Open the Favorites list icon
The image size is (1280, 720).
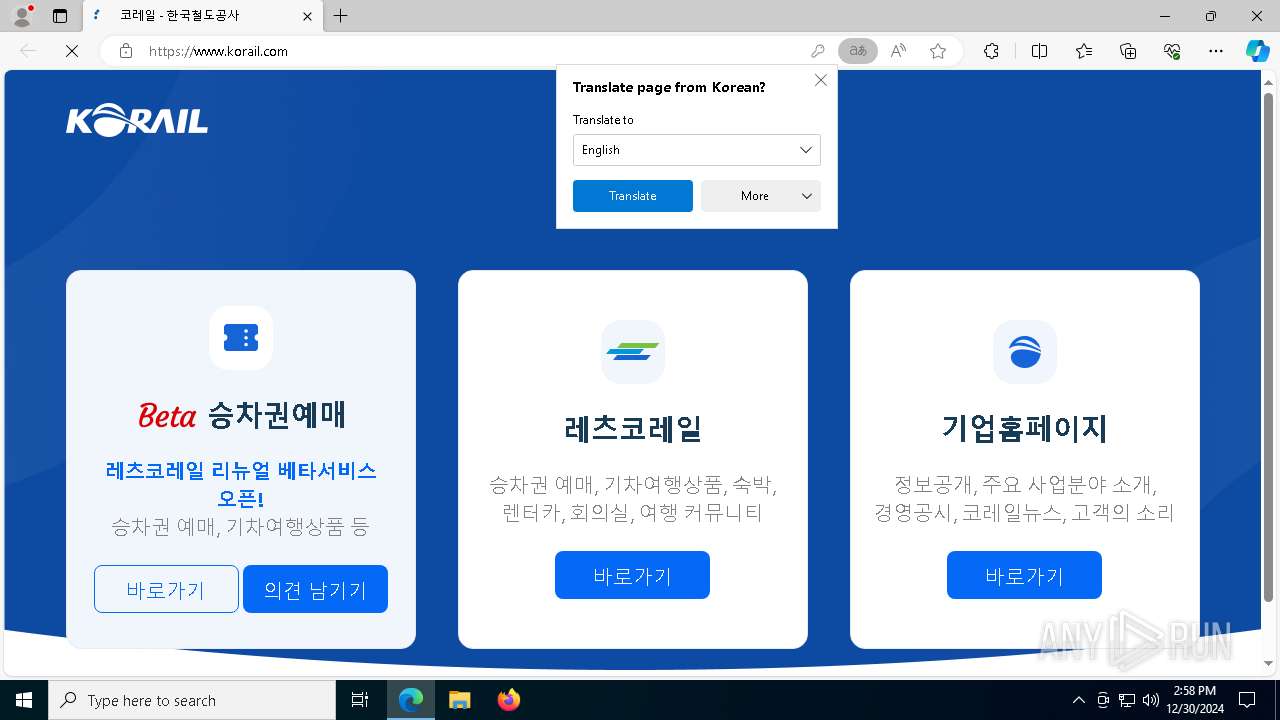pos(1084,51)
